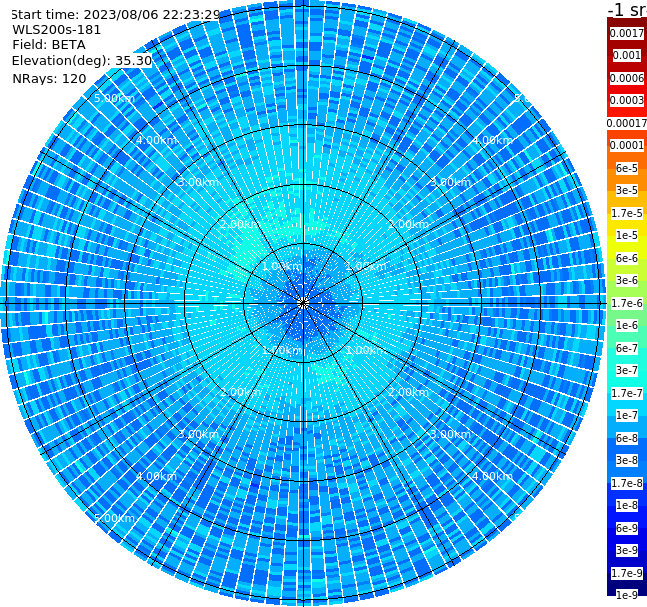647x607 pixels.
Task: Select the Elevation(deg): 35.30 text
Action: coord(82,61)
